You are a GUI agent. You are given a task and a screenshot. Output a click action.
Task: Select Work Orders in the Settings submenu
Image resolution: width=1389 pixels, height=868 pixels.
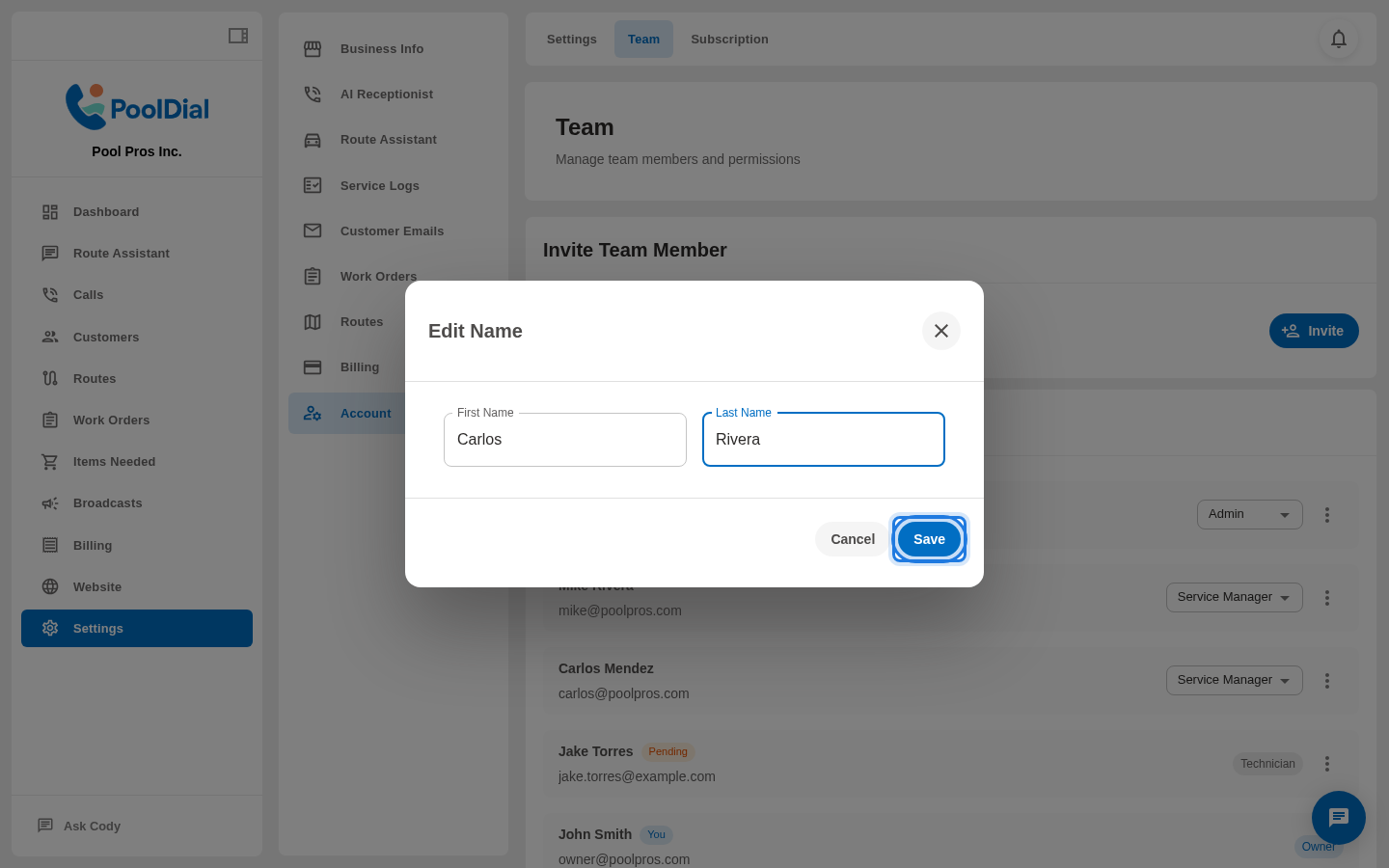(378, 277)
